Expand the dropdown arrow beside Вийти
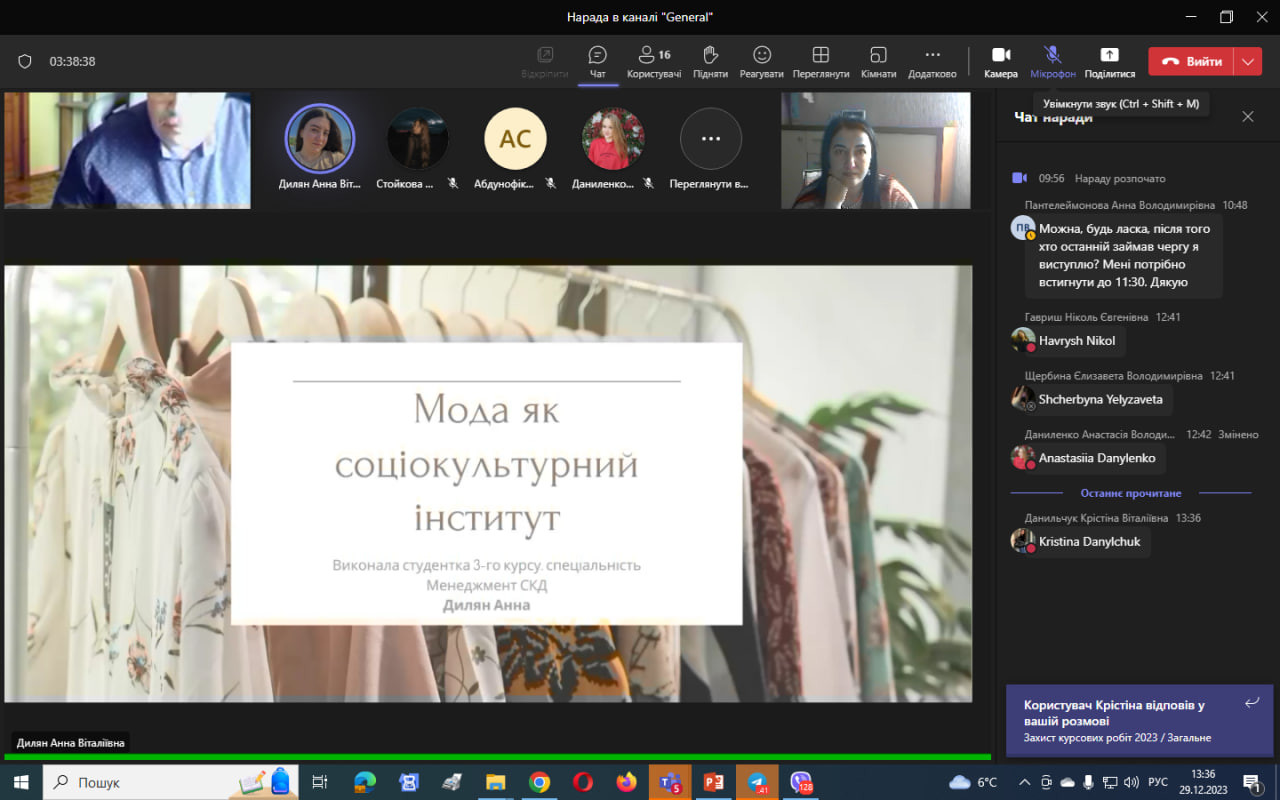This screenshot has height=800, width=1280. 1247,61
